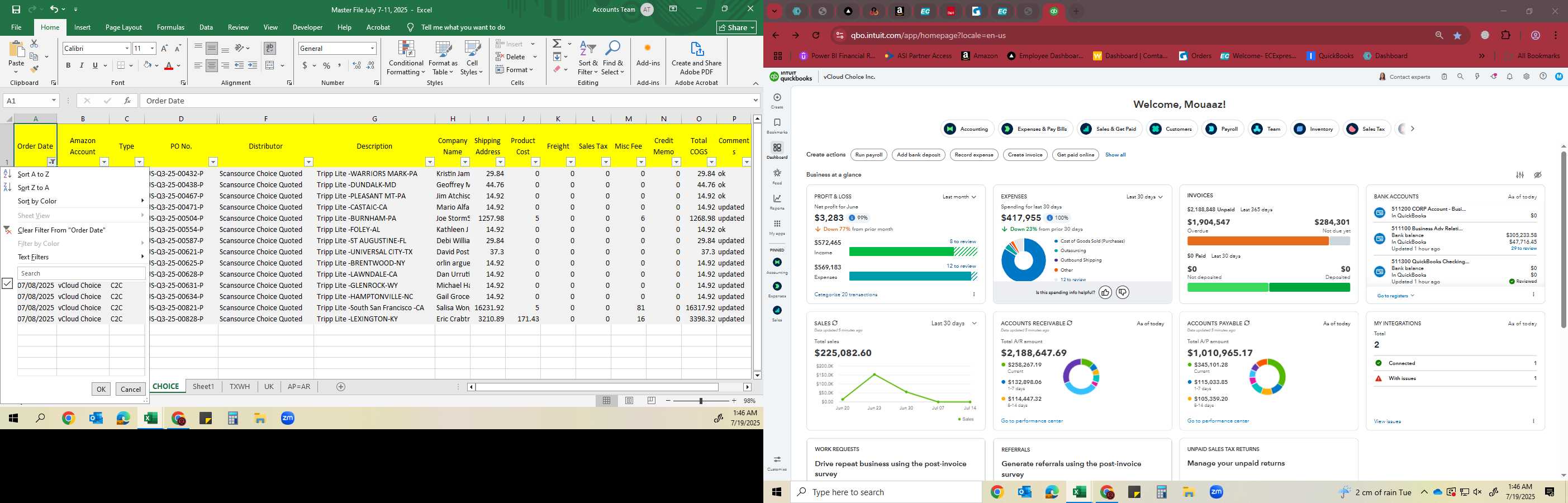Adjust the Excel zoom slider
This screenshot has height=503, width=1568.
[x=701, y=401]
